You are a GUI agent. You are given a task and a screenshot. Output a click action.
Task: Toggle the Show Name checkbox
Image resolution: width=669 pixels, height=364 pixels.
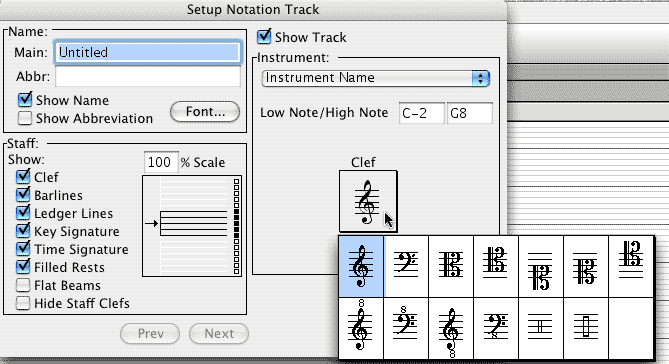click(25, 100)
